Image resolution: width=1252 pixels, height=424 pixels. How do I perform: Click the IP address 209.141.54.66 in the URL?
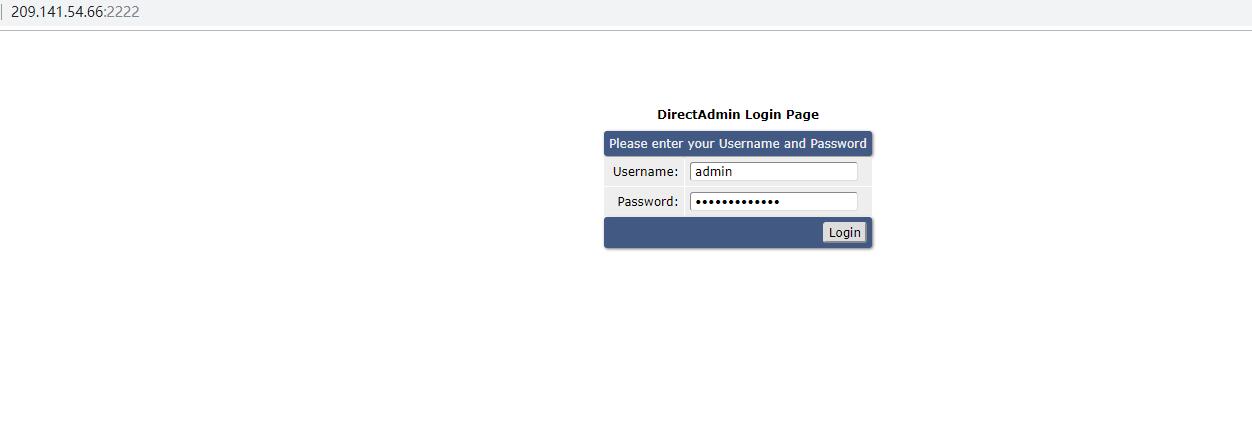(x=58, y=12)
